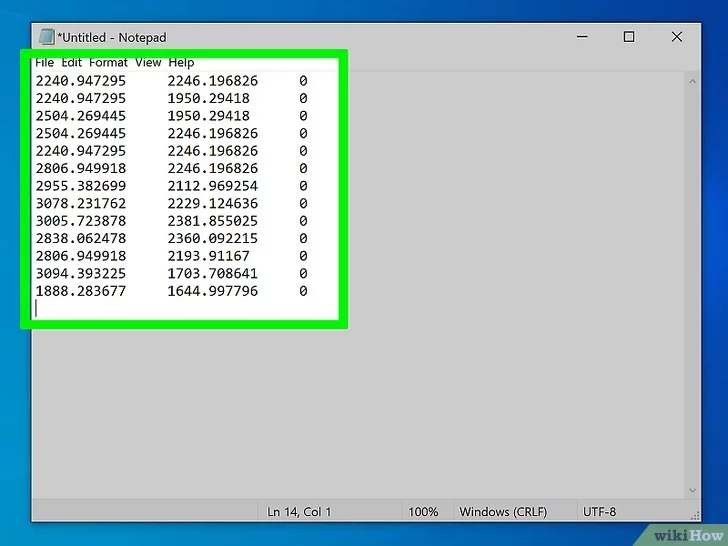
Task: Click the scrollbar down arrow
Action: (x=692, y=490)
